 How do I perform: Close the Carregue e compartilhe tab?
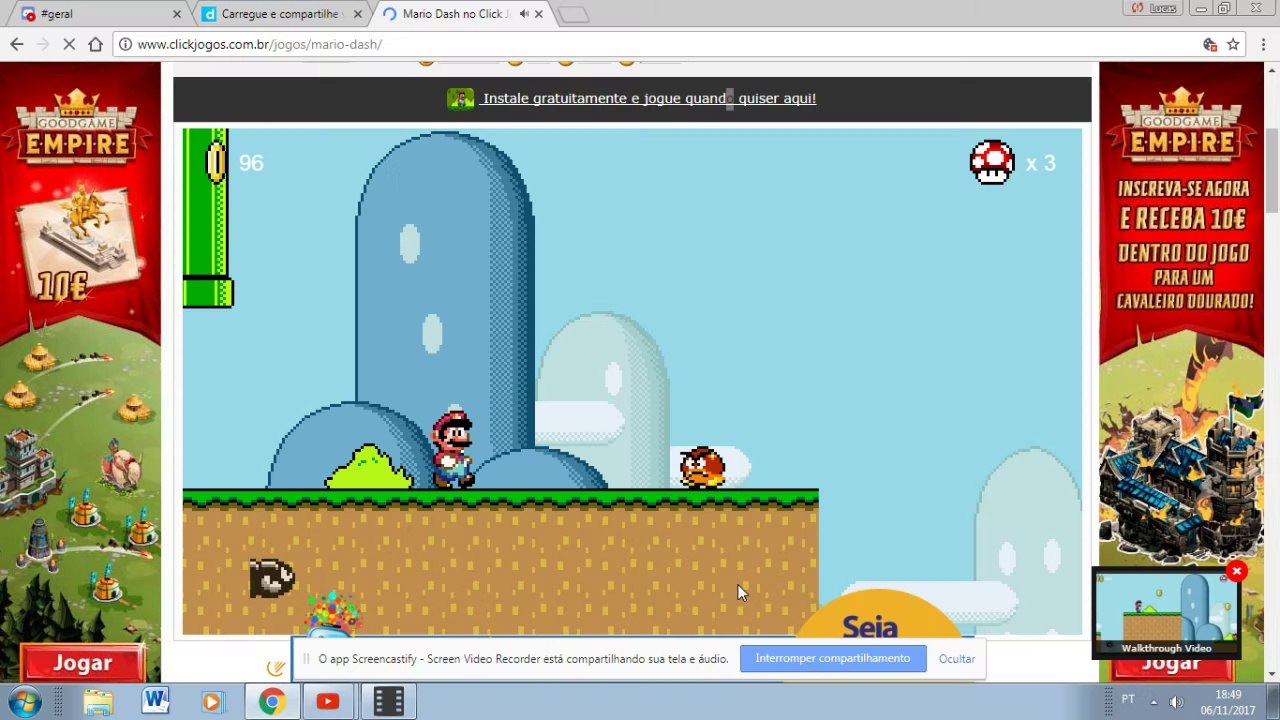pyautogui.click(x=358, y=14)
